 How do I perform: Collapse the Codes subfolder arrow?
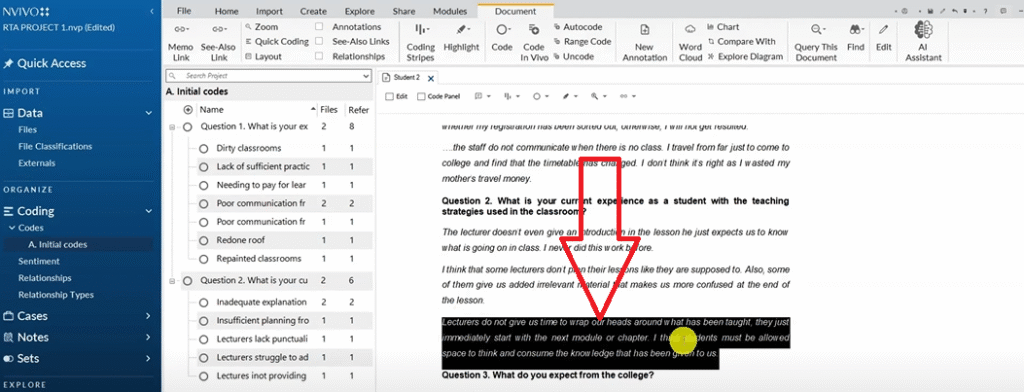12,228
